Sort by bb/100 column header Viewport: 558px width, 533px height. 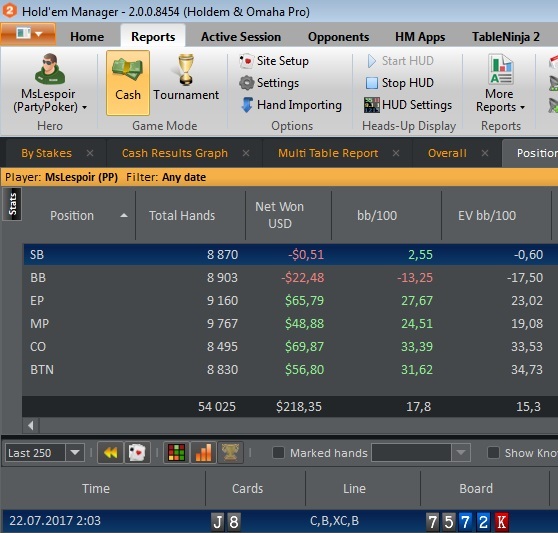tap(377, 216)
